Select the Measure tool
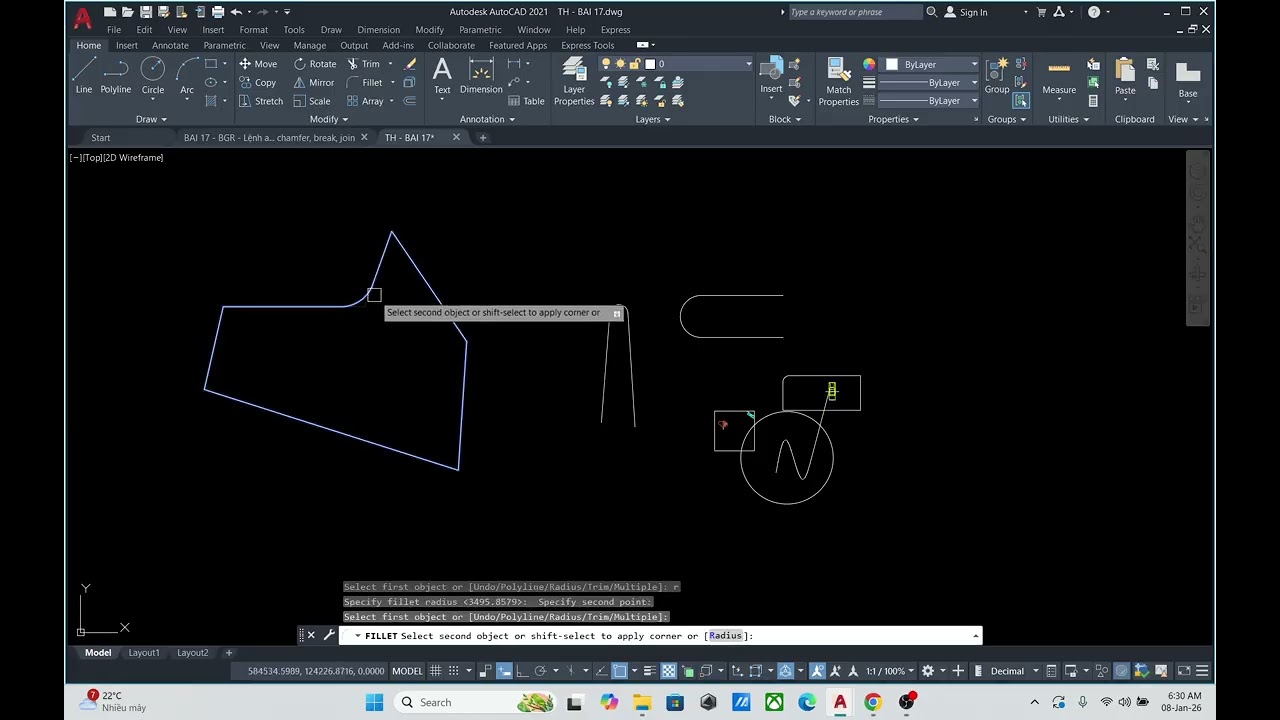 1059,75
